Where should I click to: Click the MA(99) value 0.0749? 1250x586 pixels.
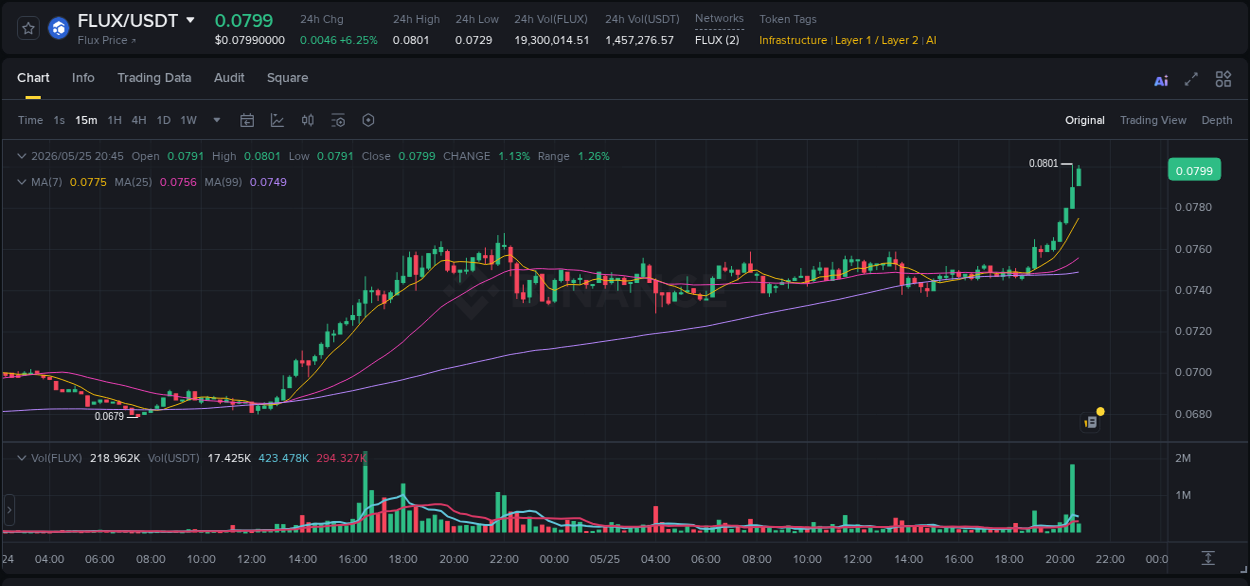tap(268, 182)
